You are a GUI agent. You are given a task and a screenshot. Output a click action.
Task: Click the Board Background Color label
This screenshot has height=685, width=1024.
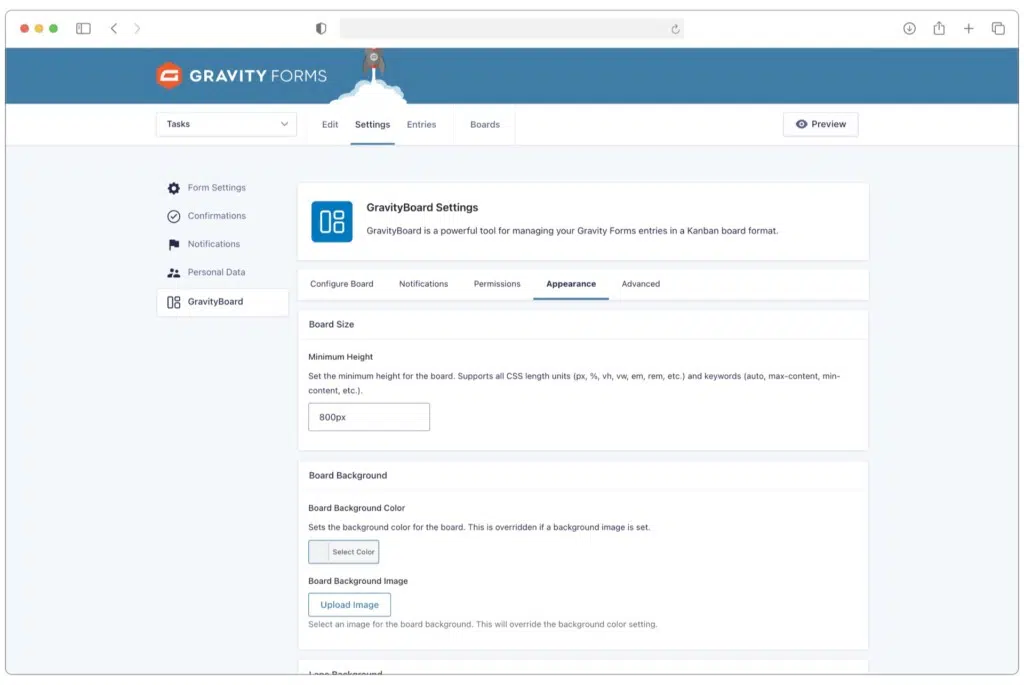(357, 508)
